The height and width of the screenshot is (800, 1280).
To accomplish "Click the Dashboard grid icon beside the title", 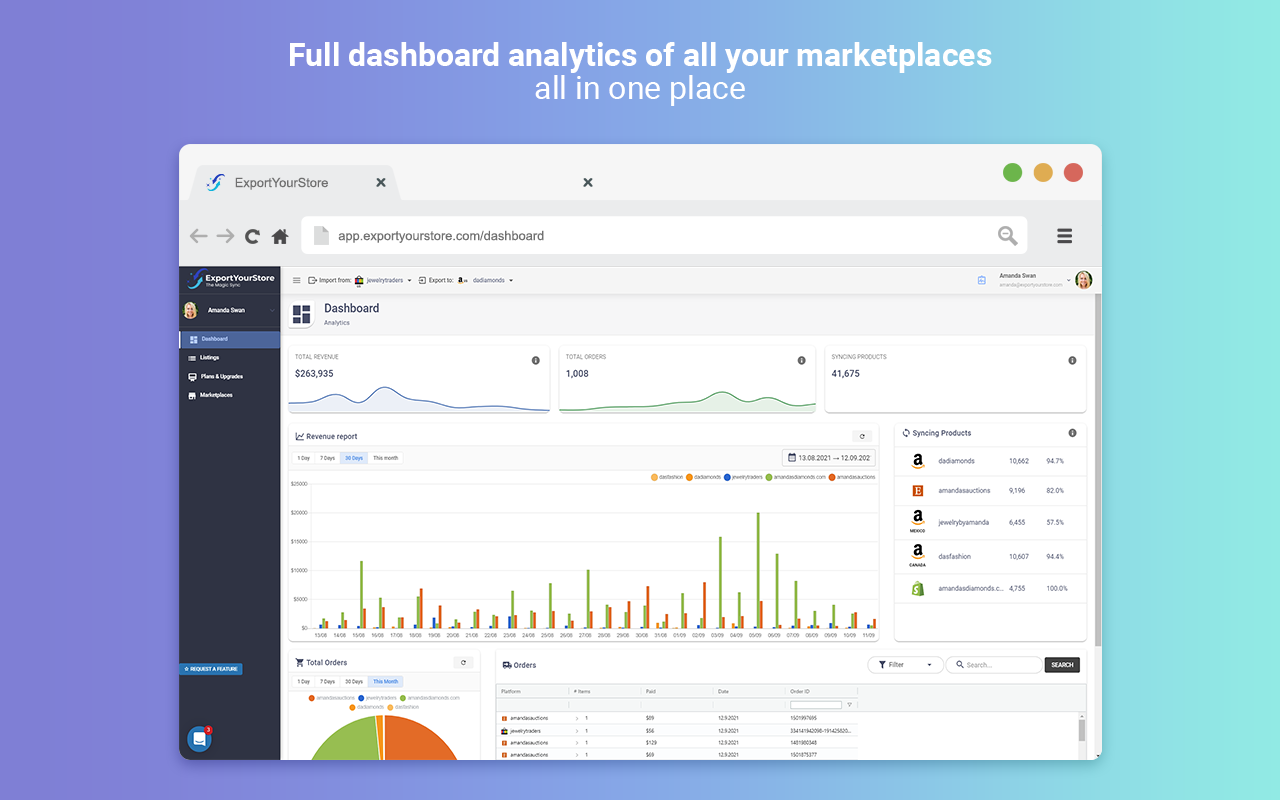I will [x=301, y=315].
